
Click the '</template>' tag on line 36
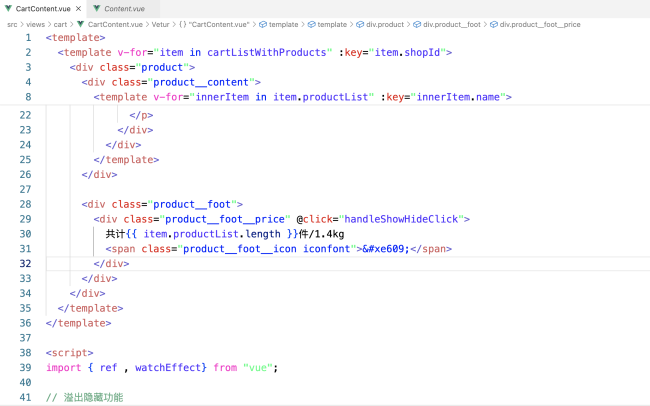[79, 323]
